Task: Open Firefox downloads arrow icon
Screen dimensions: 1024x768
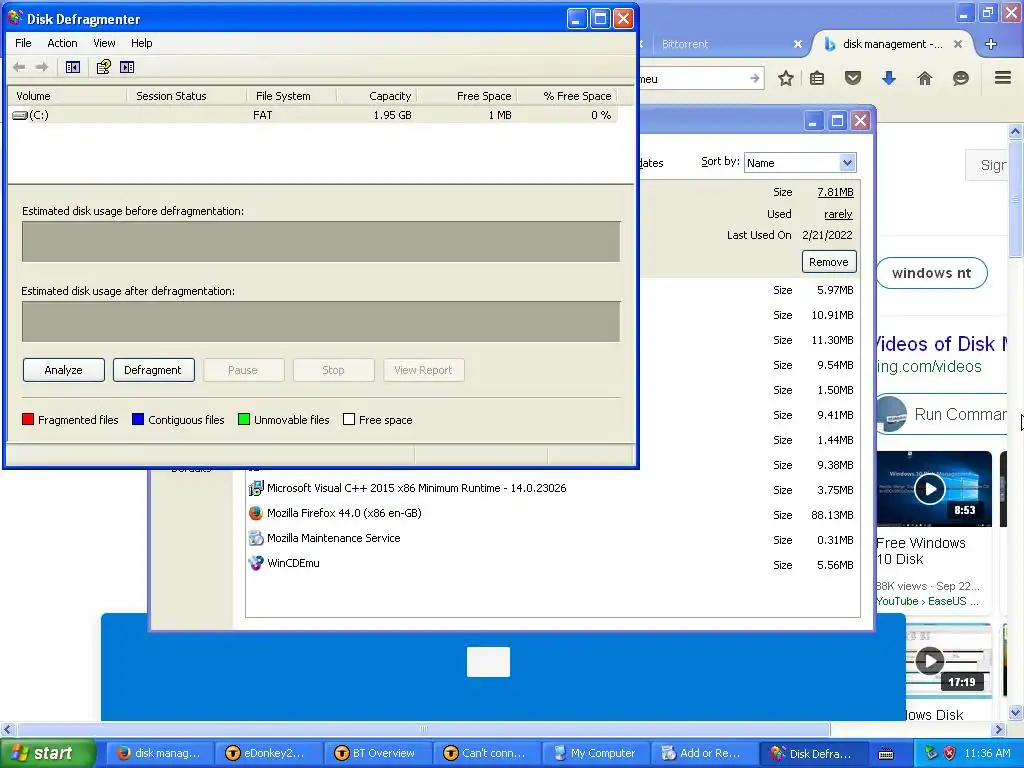Action: [888, 78]
